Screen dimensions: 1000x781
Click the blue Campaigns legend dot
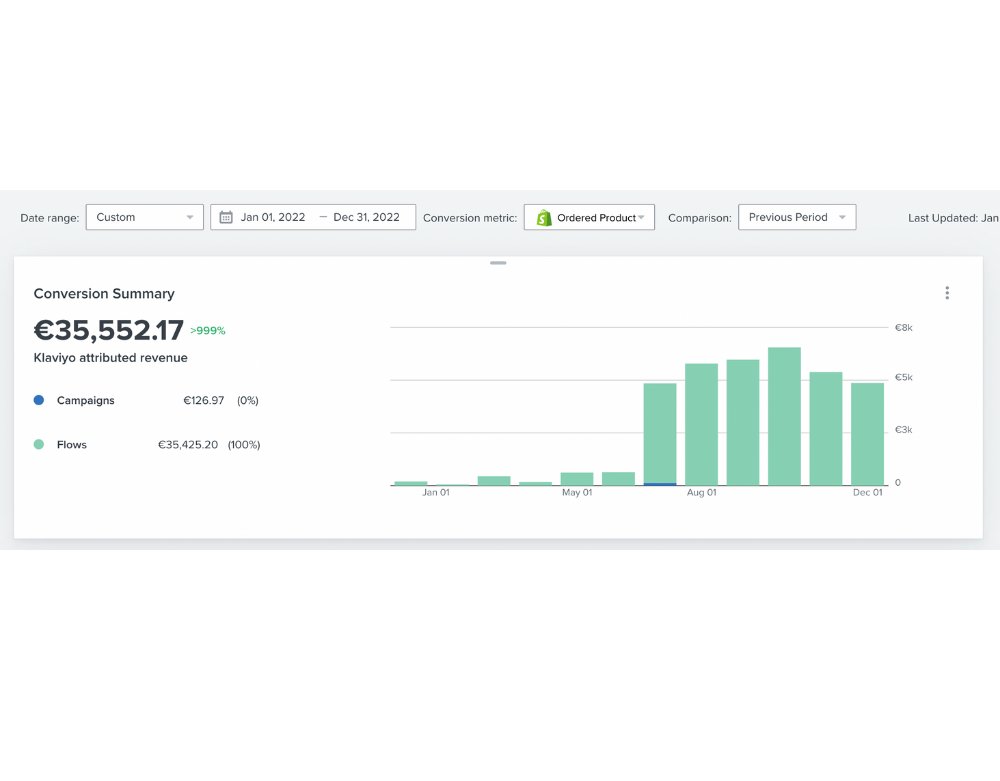pos(39,400)
